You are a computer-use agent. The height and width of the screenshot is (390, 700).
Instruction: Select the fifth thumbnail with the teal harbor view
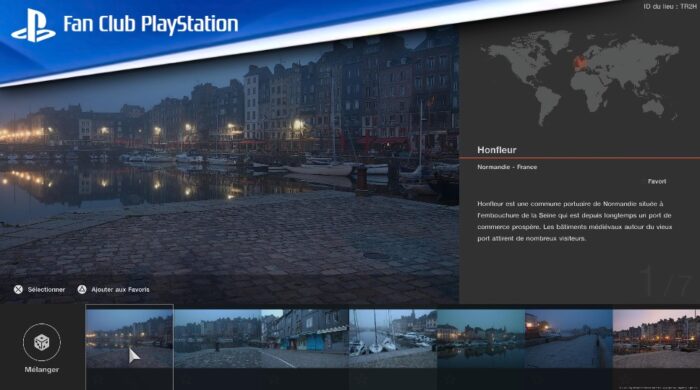pyautogui.click(x=481, y=339)
